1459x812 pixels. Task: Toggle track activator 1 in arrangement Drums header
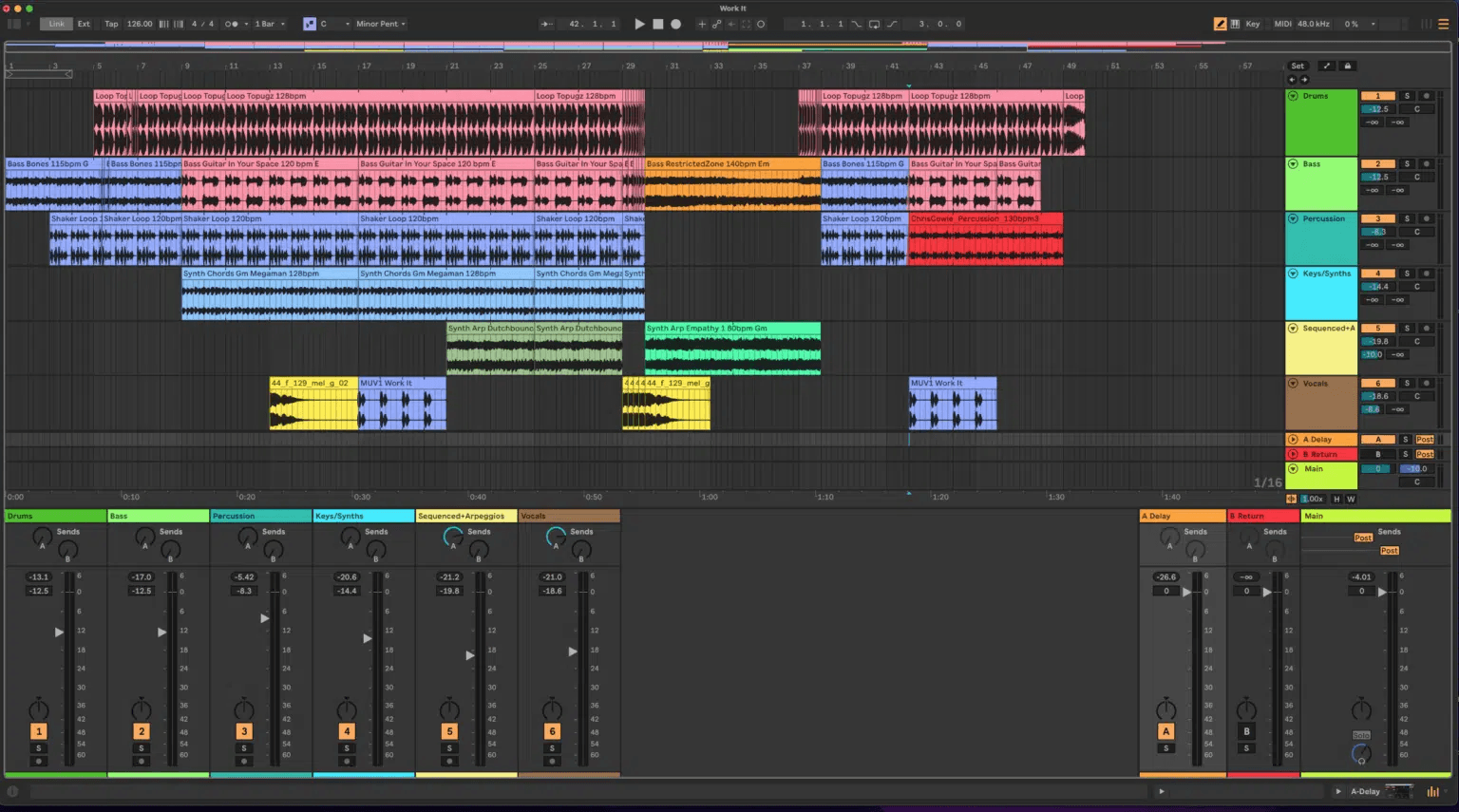(1378, 96)
